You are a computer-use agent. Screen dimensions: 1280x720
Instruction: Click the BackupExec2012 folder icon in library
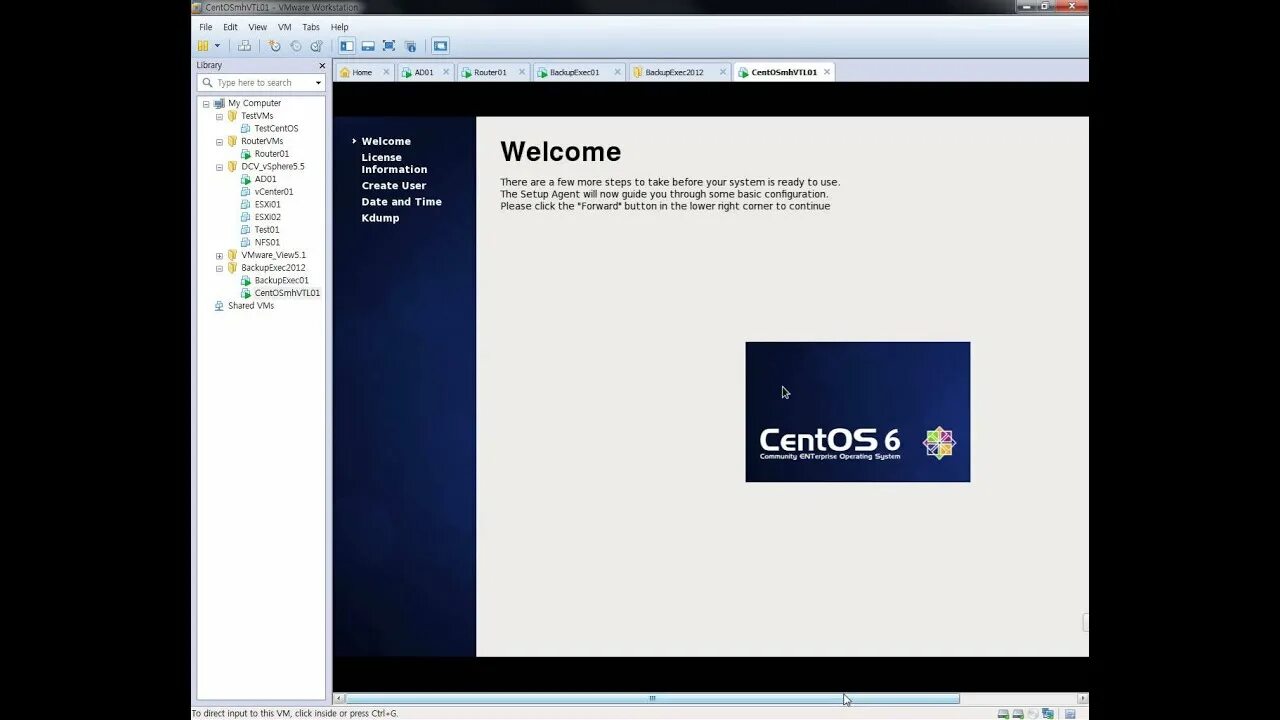tap(232, 268)
